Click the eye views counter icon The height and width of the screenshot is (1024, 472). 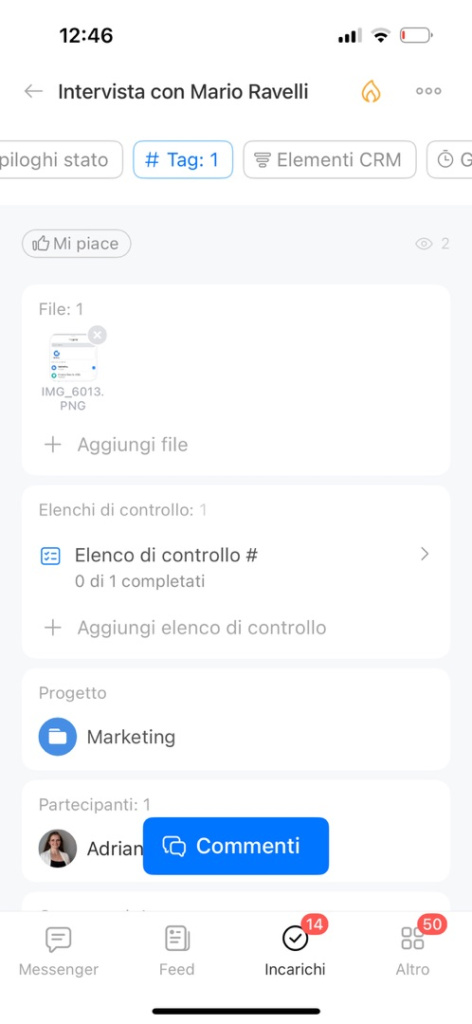click(x=424, y=244)
